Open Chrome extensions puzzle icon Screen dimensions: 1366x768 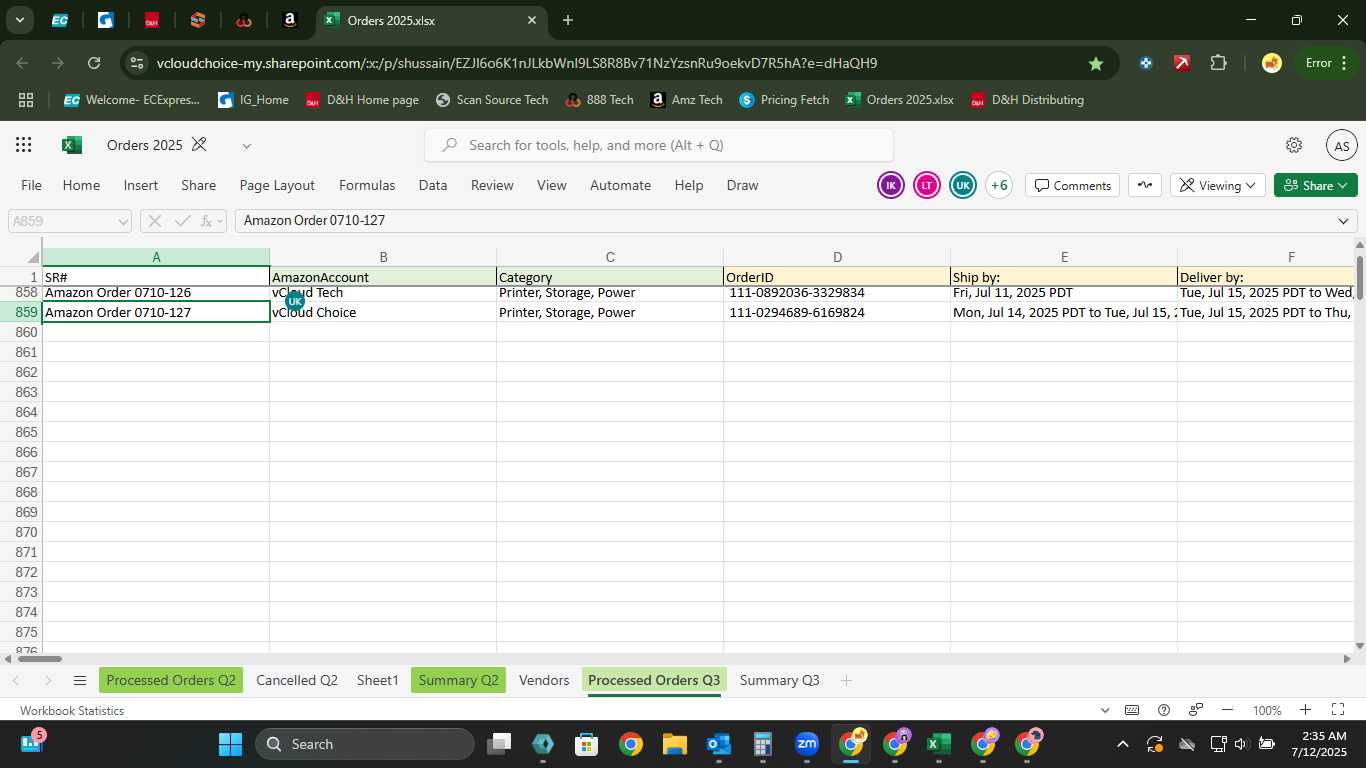tap(1218, 63)
